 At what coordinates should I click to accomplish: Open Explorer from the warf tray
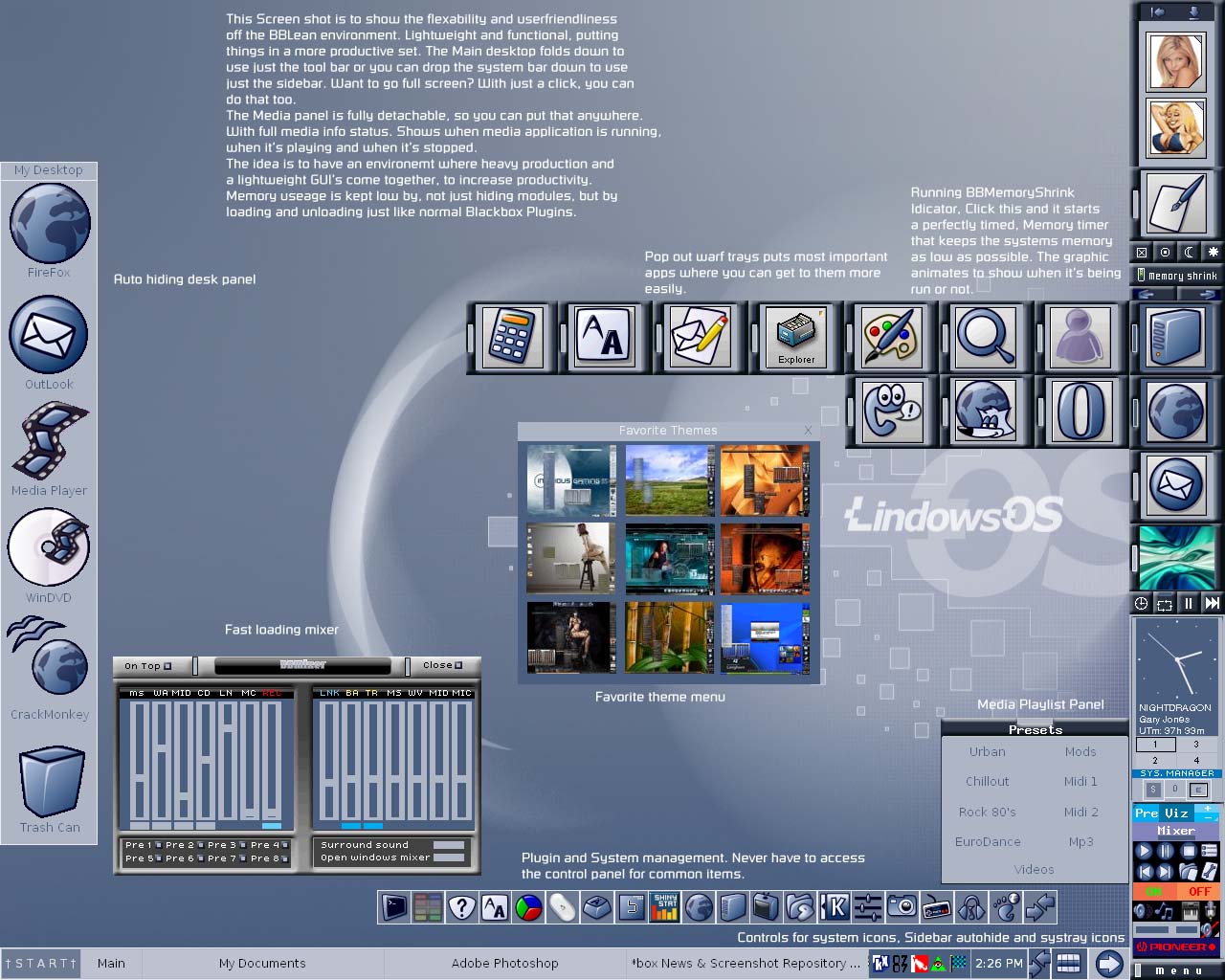(795, 337)
